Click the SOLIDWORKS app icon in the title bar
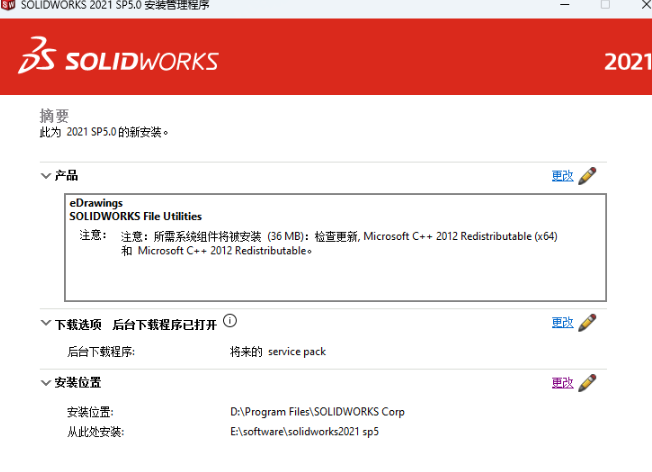The height and width of the screenshot is (472, 652). (x=8, y=5)
